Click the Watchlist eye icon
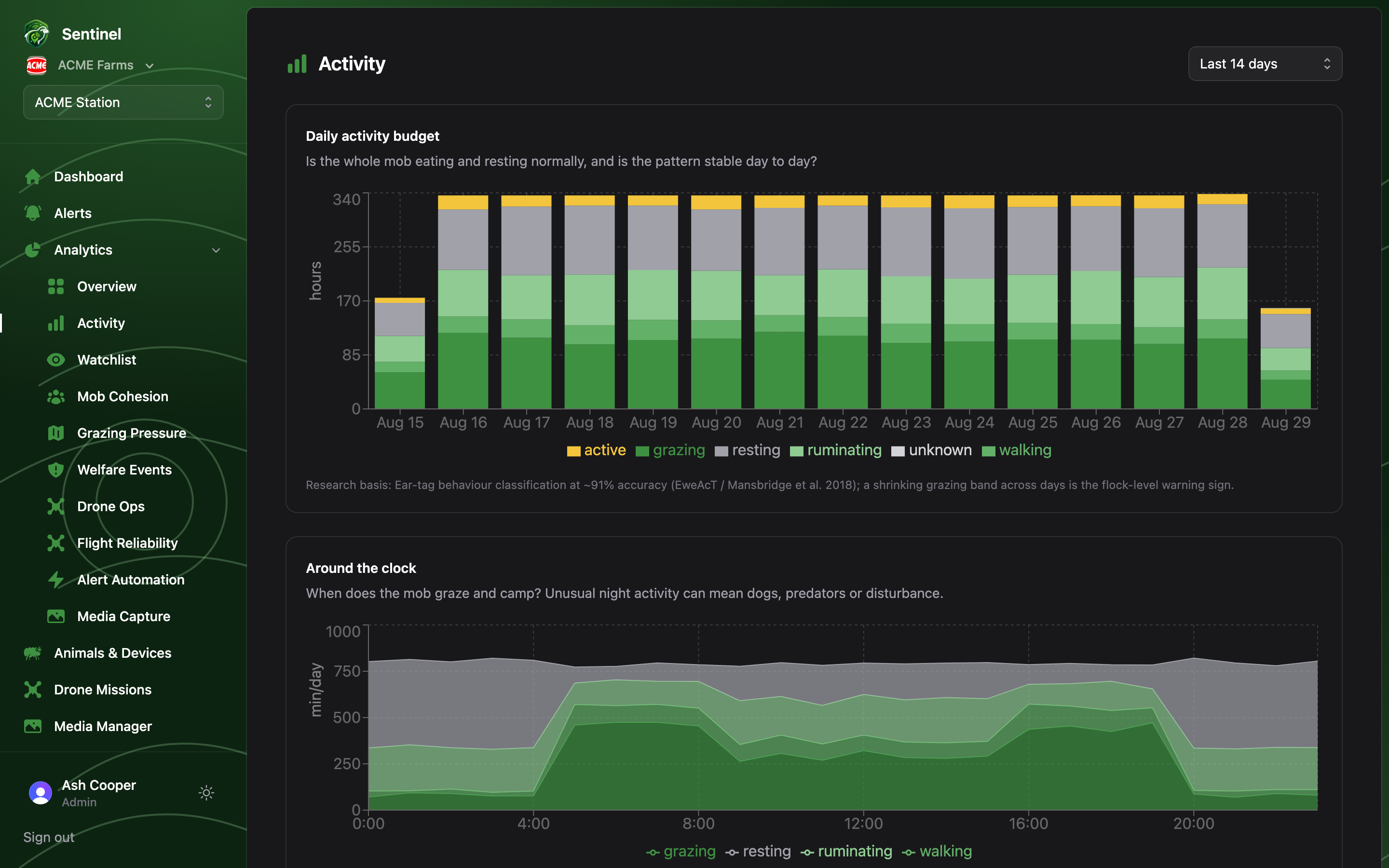Image resolution: width=1389 pixels, height=868 pixels. point(55,360)
